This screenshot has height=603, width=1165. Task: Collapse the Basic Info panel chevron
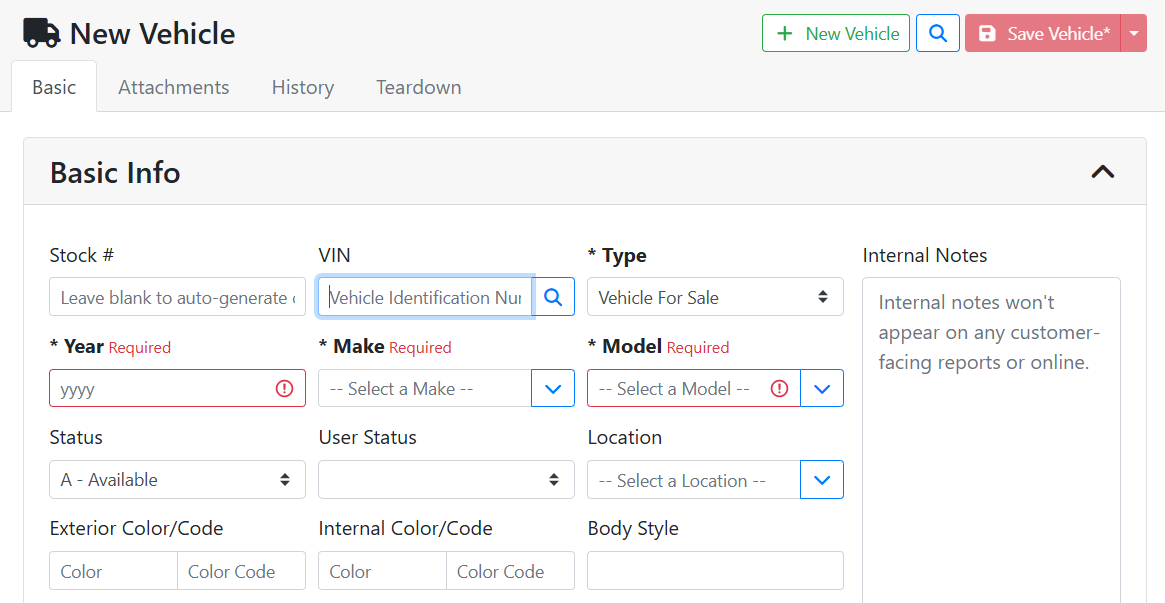[x=1102, y=172]
